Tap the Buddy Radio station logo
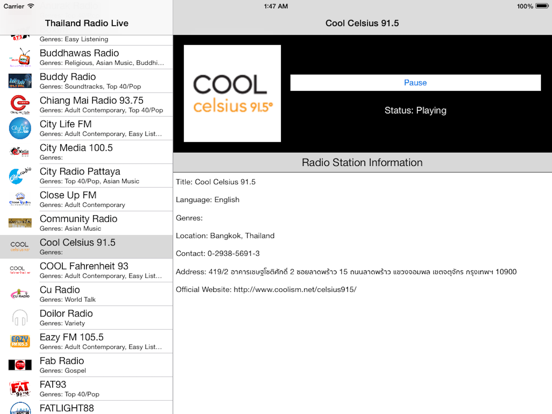Viewport: 552px width, 414px height. tap(20, 81)
